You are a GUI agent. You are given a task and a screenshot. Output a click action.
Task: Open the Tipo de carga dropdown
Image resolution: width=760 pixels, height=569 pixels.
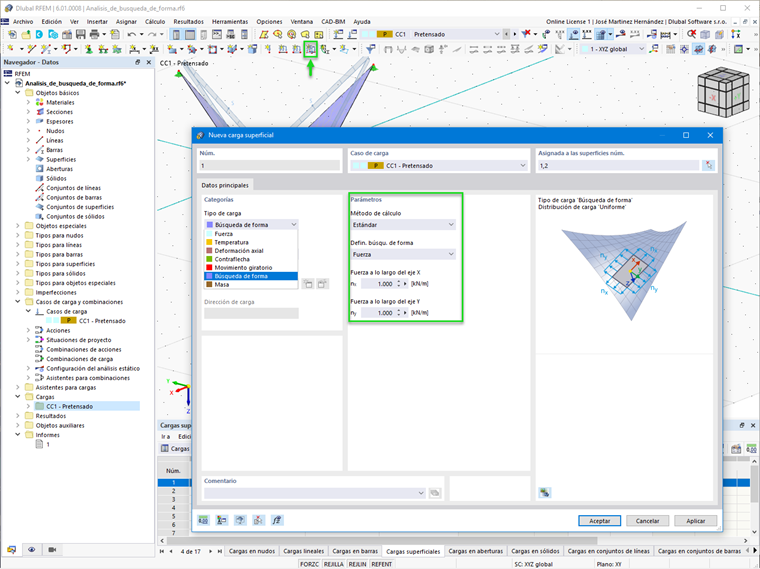(251, 224)
